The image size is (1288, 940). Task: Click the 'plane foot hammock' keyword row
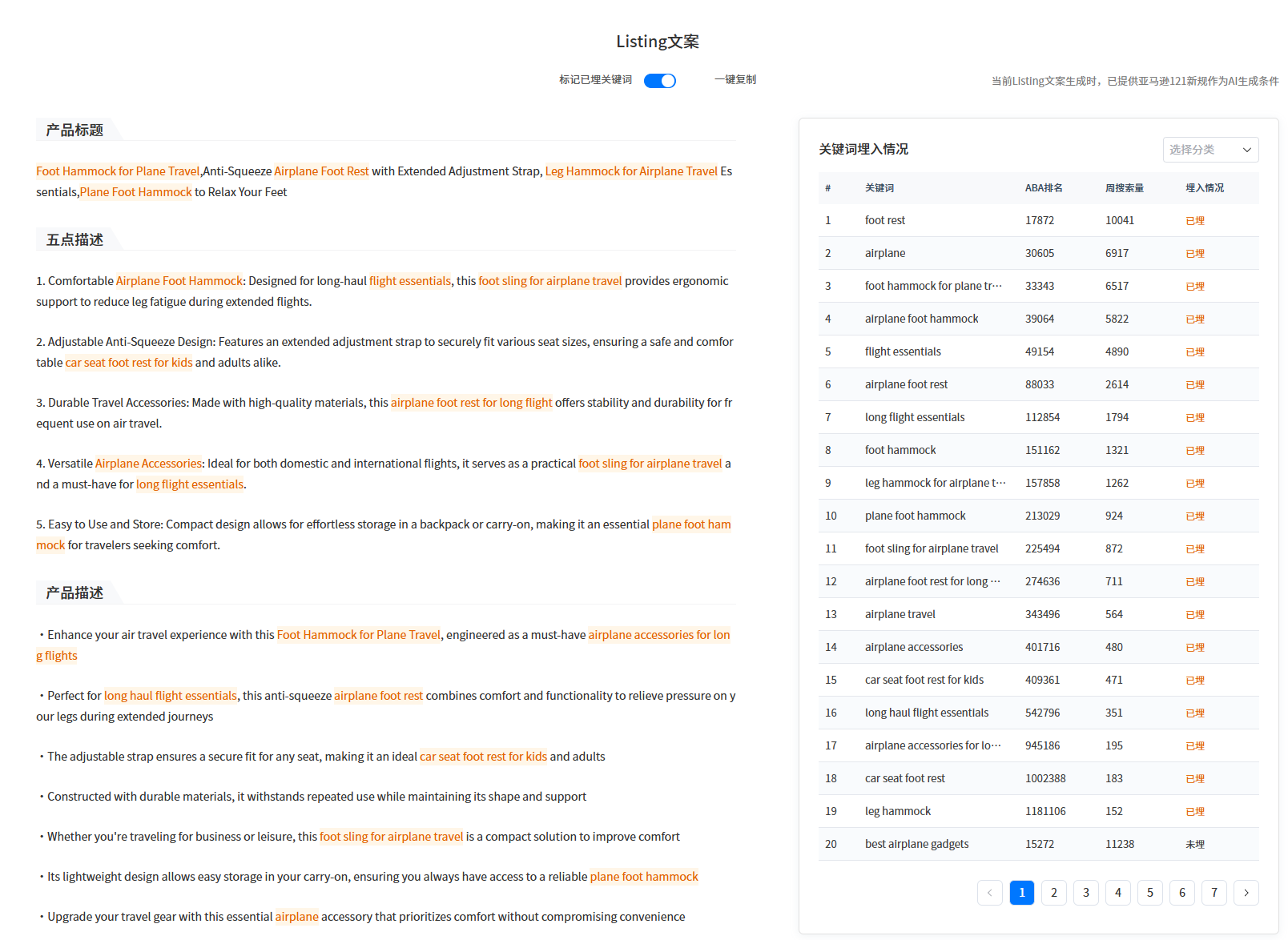point(1039,516)
